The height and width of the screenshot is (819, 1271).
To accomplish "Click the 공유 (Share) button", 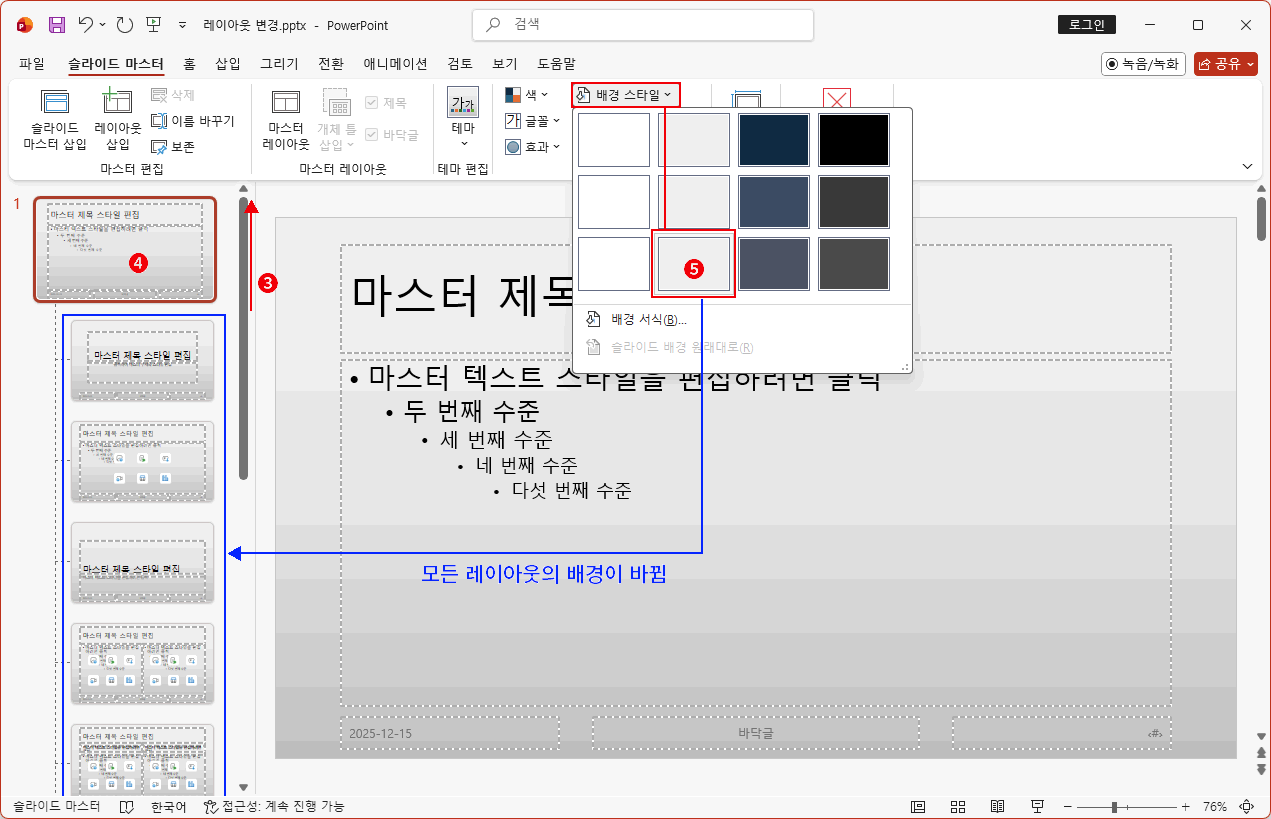I will 1225,63.
